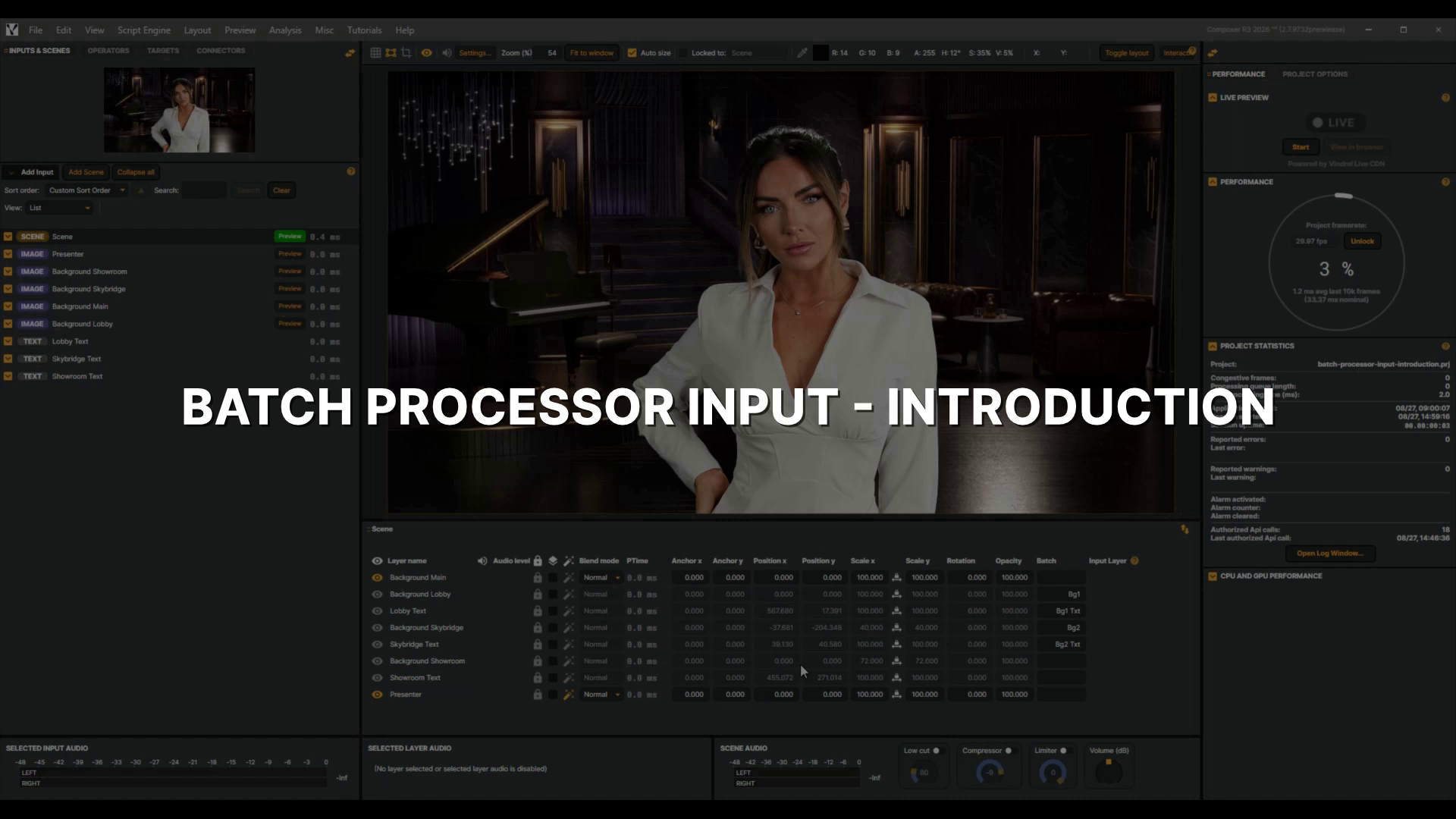The height and width of the screenshot is (819, 1456).
Task: Click the scene thumbnail in Inputs panel
Action: tap(179, 110)
